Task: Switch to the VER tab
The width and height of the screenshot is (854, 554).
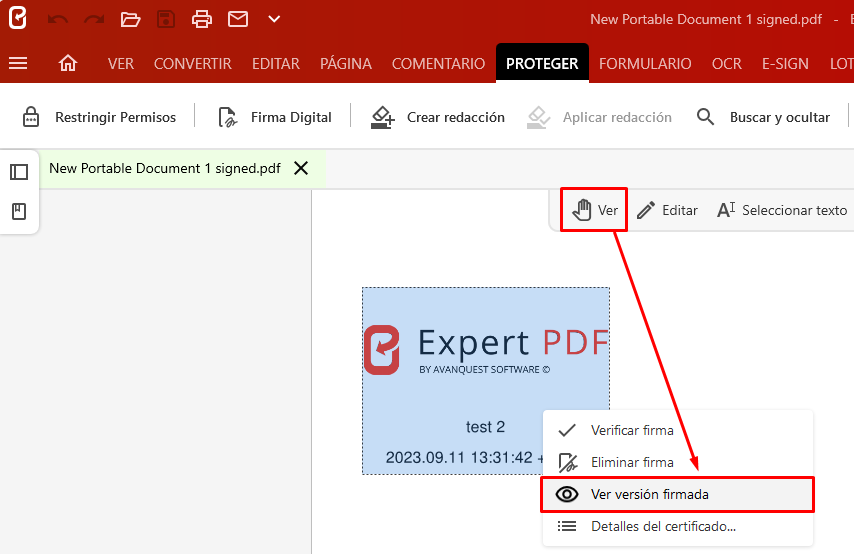Action: [x=120, y=64]
